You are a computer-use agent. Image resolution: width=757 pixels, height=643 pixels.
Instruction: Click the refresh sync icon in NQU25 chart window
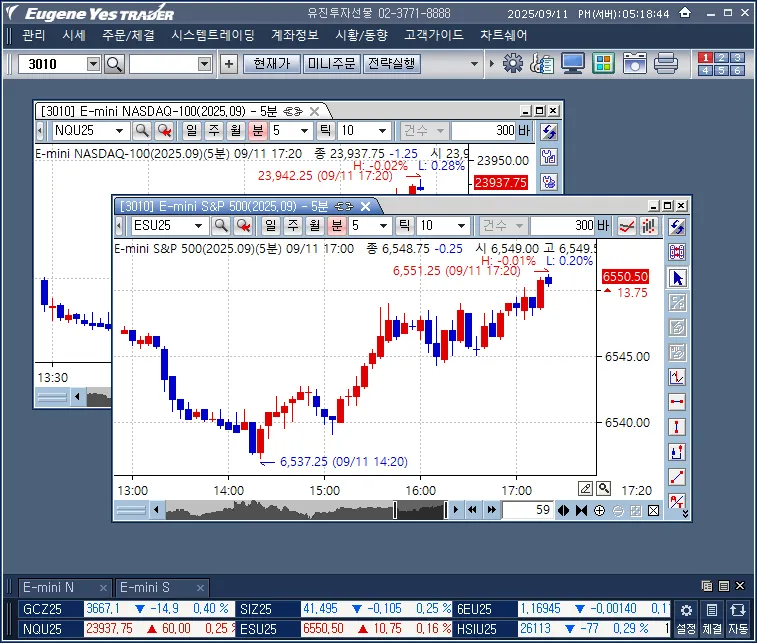549,131
